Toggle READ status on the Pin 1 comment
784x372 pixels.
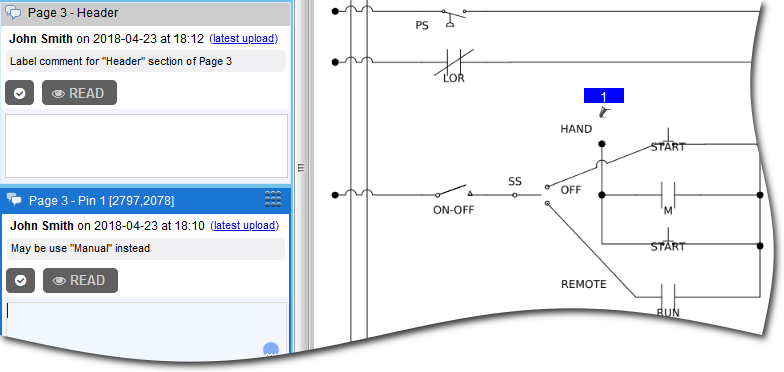click(x=80, y=280)
